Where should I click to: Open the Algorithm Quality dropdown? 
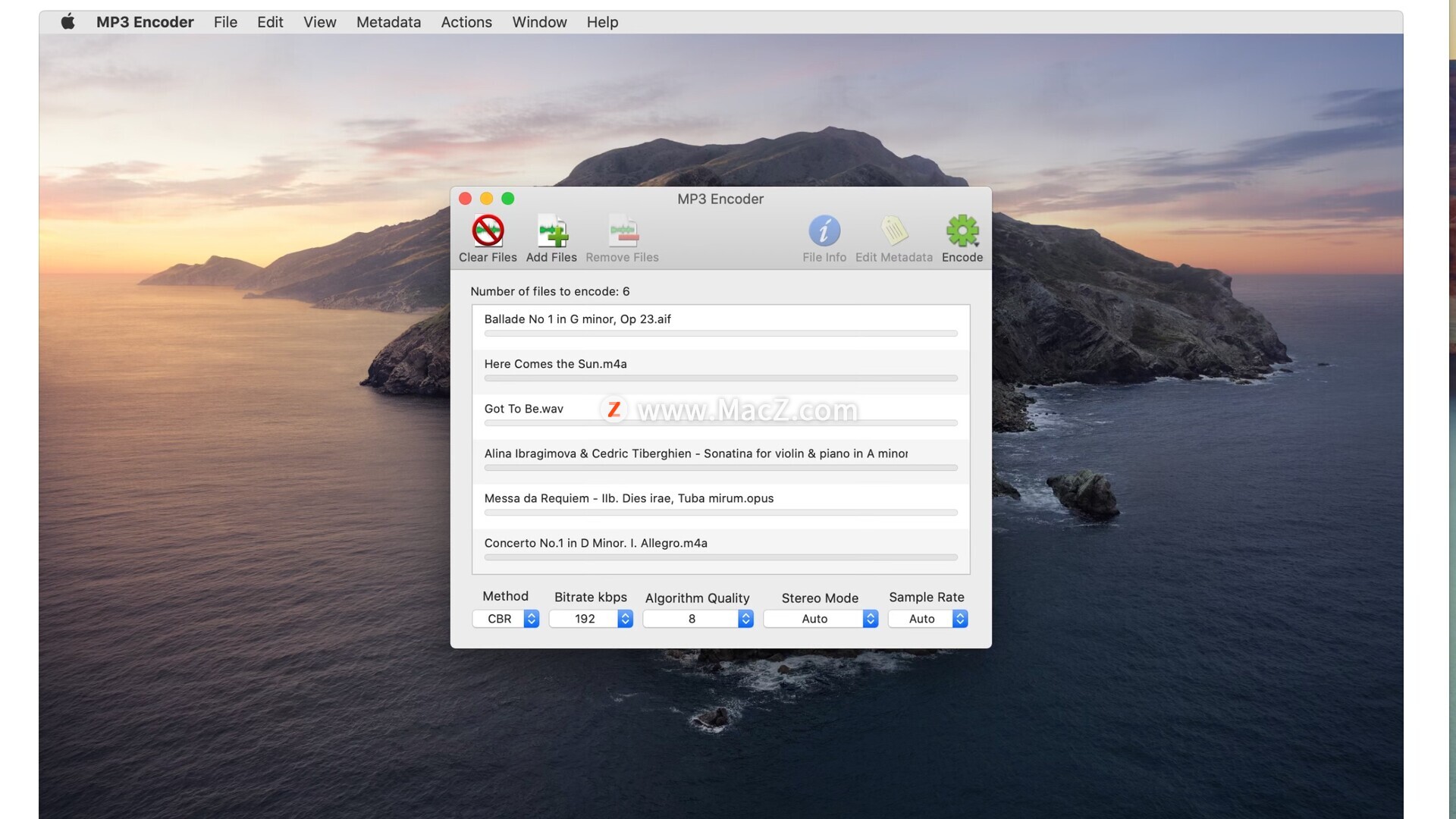click(x=698, y=619)
